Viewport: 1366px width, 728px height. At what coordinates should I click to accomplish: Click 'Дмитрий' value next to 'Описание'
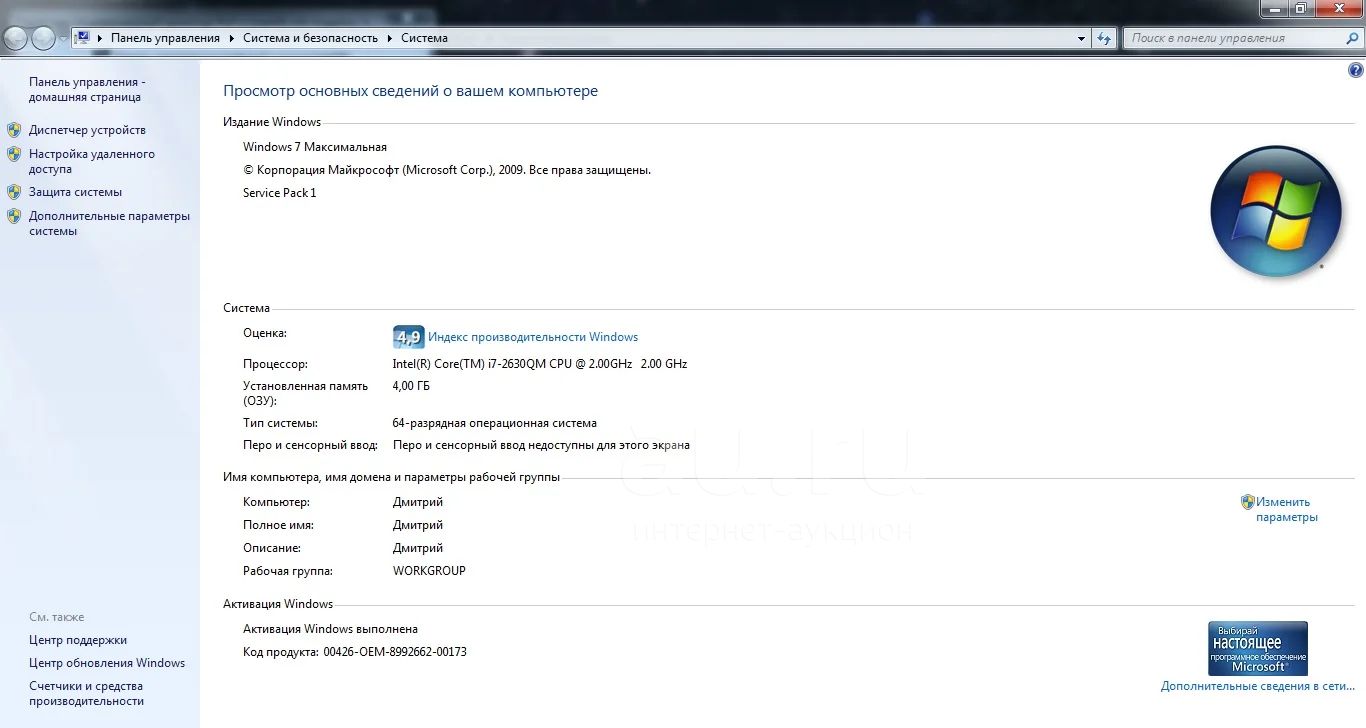click(x=418, y=548)
